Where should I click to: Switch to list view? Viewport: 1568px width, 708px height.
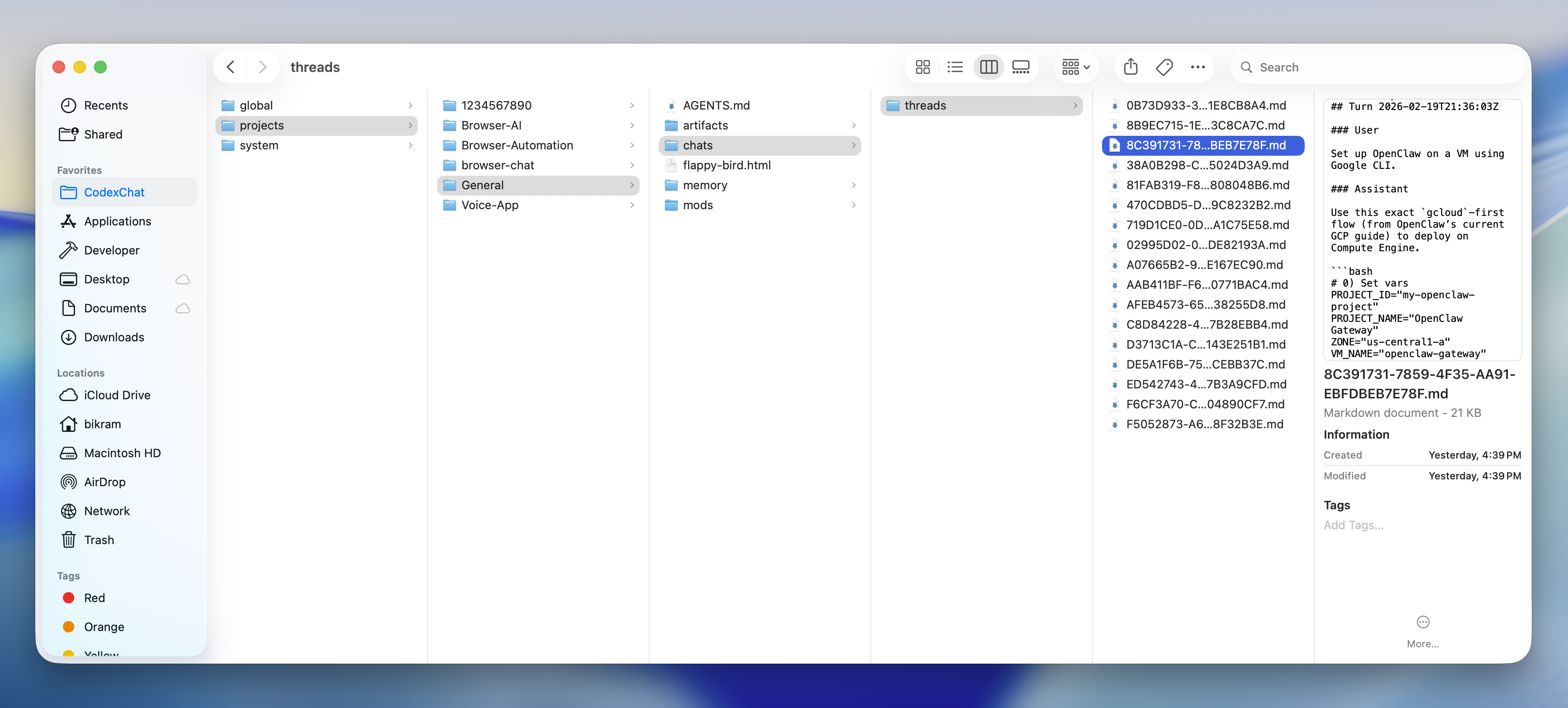pos(955,67)
